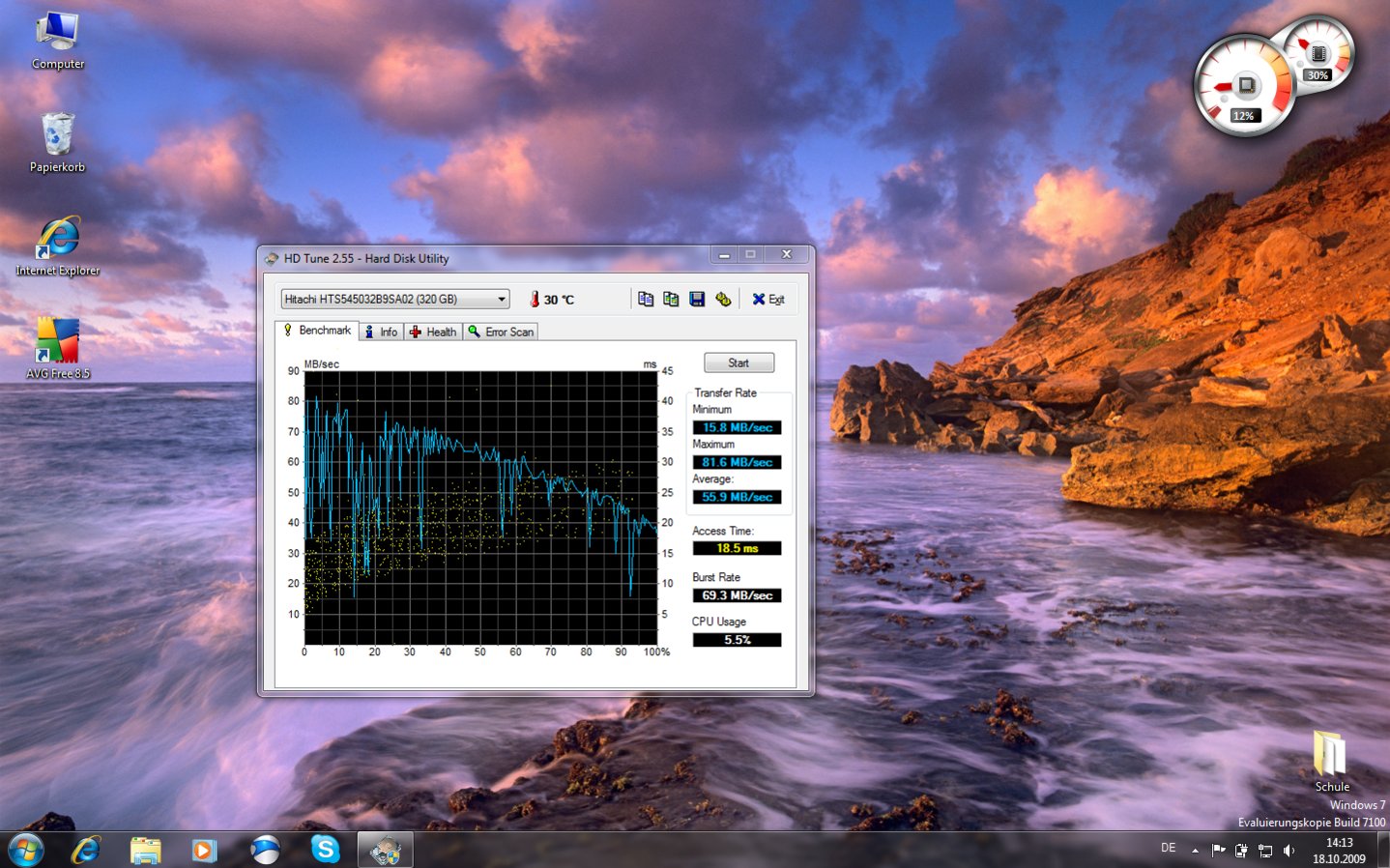
Task: Open the DE input language selector
Action: coord(1168,849)
